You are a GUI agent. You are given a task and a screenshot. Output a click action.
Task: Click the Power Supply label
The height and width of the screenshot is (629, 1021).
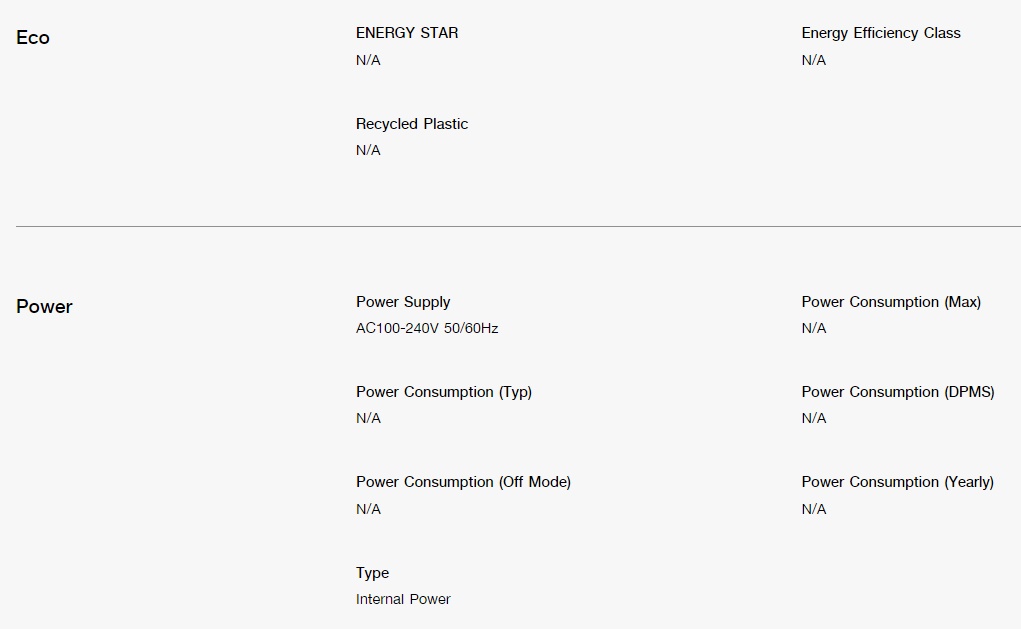403,302
